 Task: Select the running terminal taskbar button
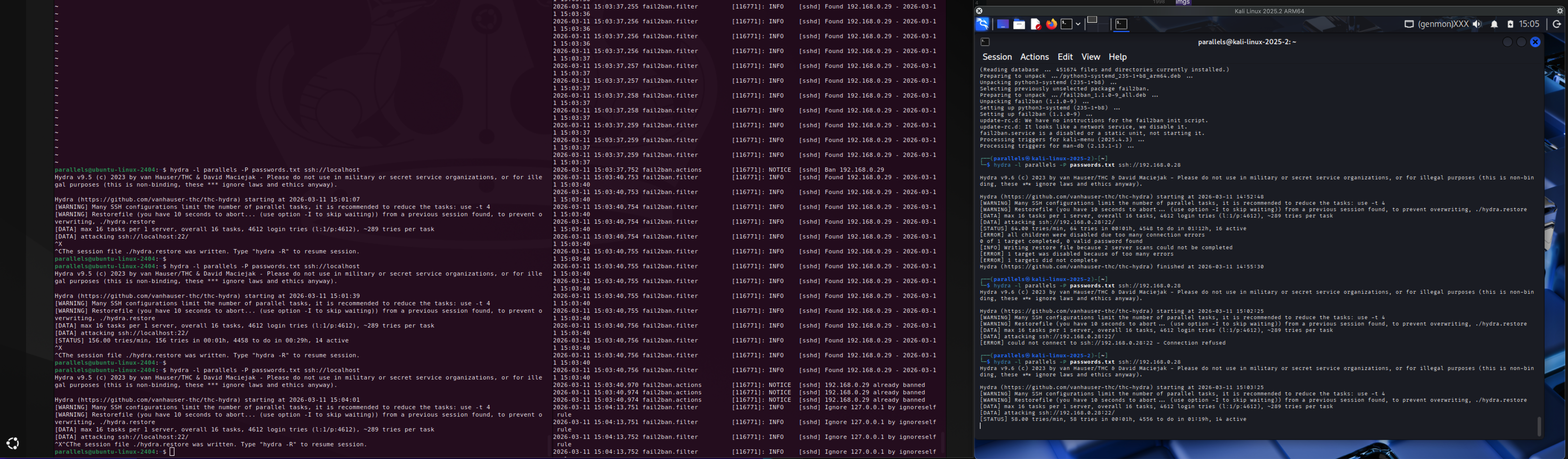click(1121, 24)
